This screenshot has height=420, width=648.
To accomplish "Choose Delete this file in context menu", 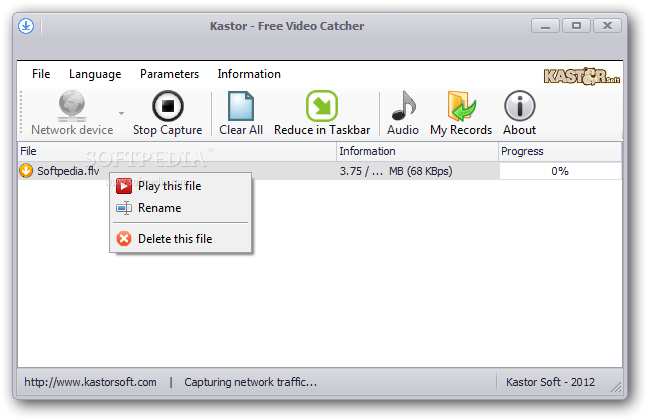I will pyautogui.click(x=181, y=239).
